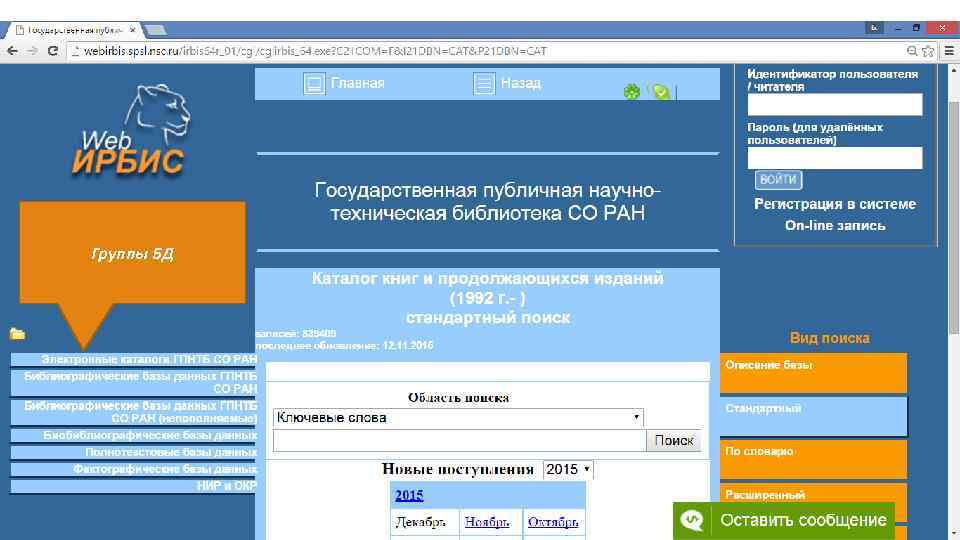This screenshot has width=960, height=540.
Task: Open Электронные каталоги ГПНТБ СО РАН
Action: [x=133, y=359]
